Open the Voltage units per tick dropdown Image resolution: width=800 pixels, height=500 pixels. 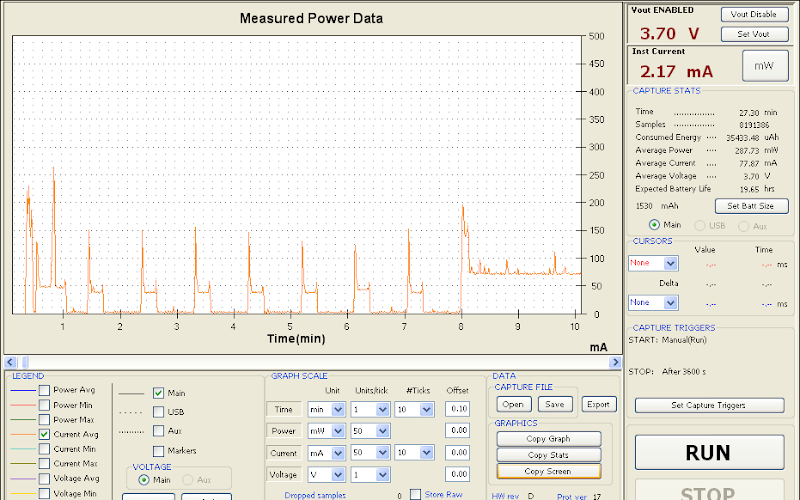(370, 475)
